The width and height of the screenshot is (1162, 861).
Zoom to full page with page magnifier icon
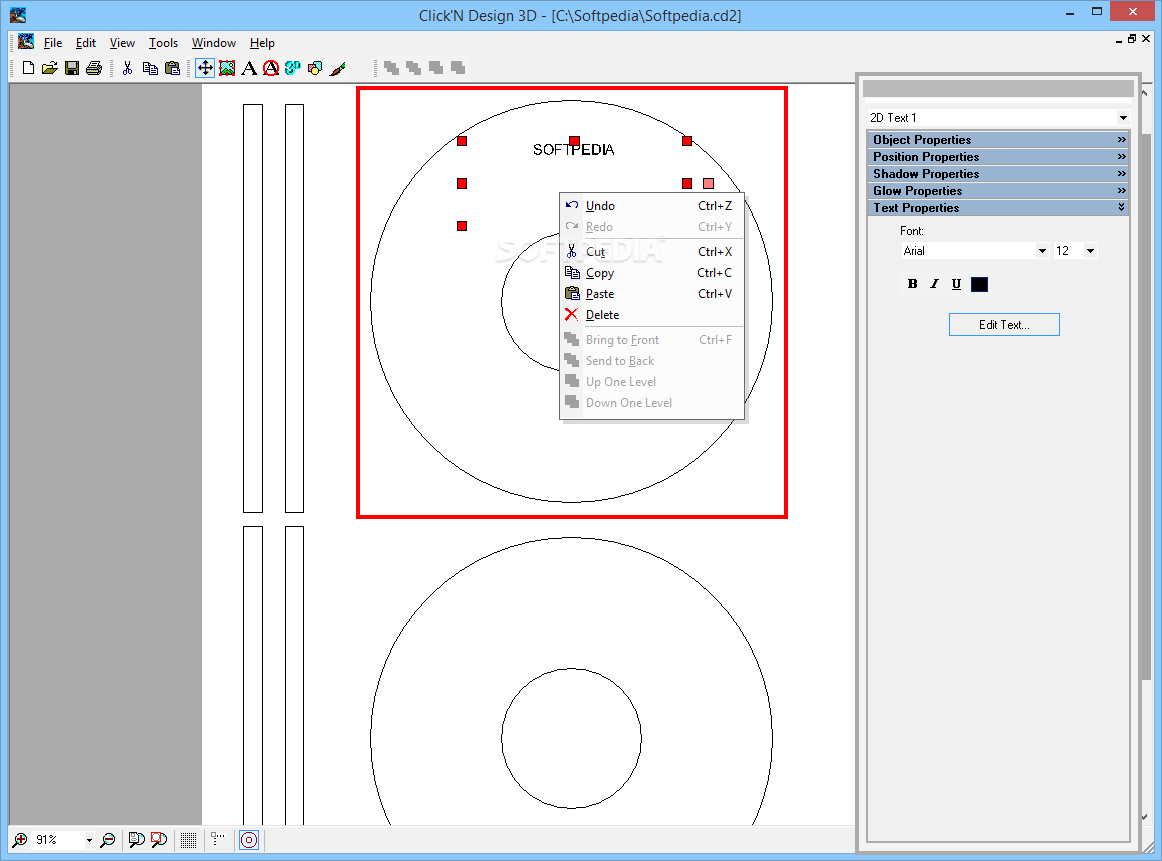pyautogui.click(x=136, y=840)
